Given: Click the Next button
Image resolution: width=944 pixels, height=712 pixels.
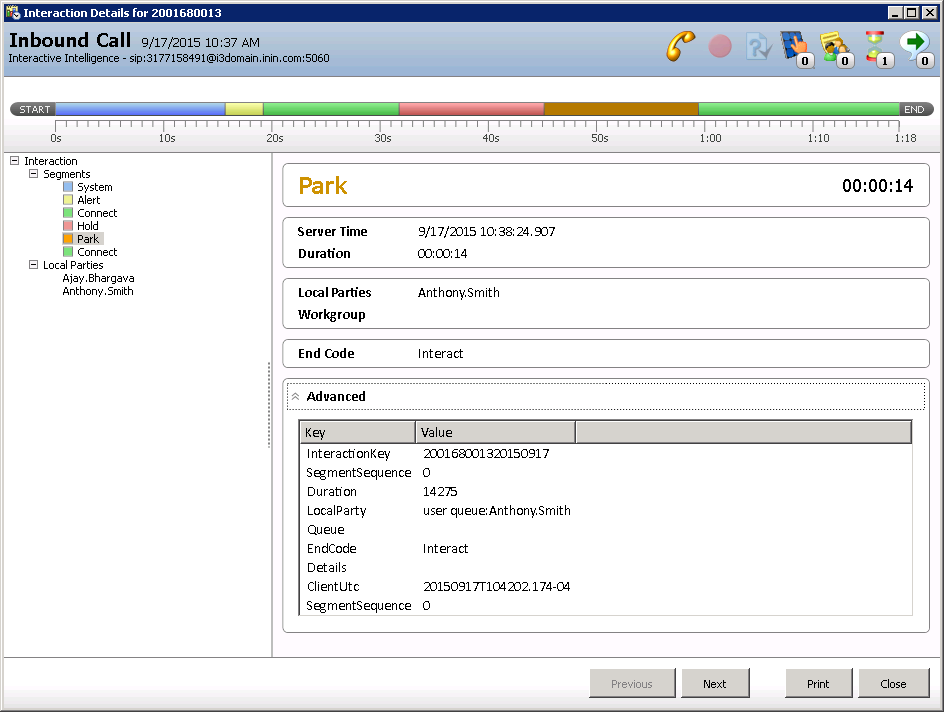Looking at the screenshot, I should [714, 684].
